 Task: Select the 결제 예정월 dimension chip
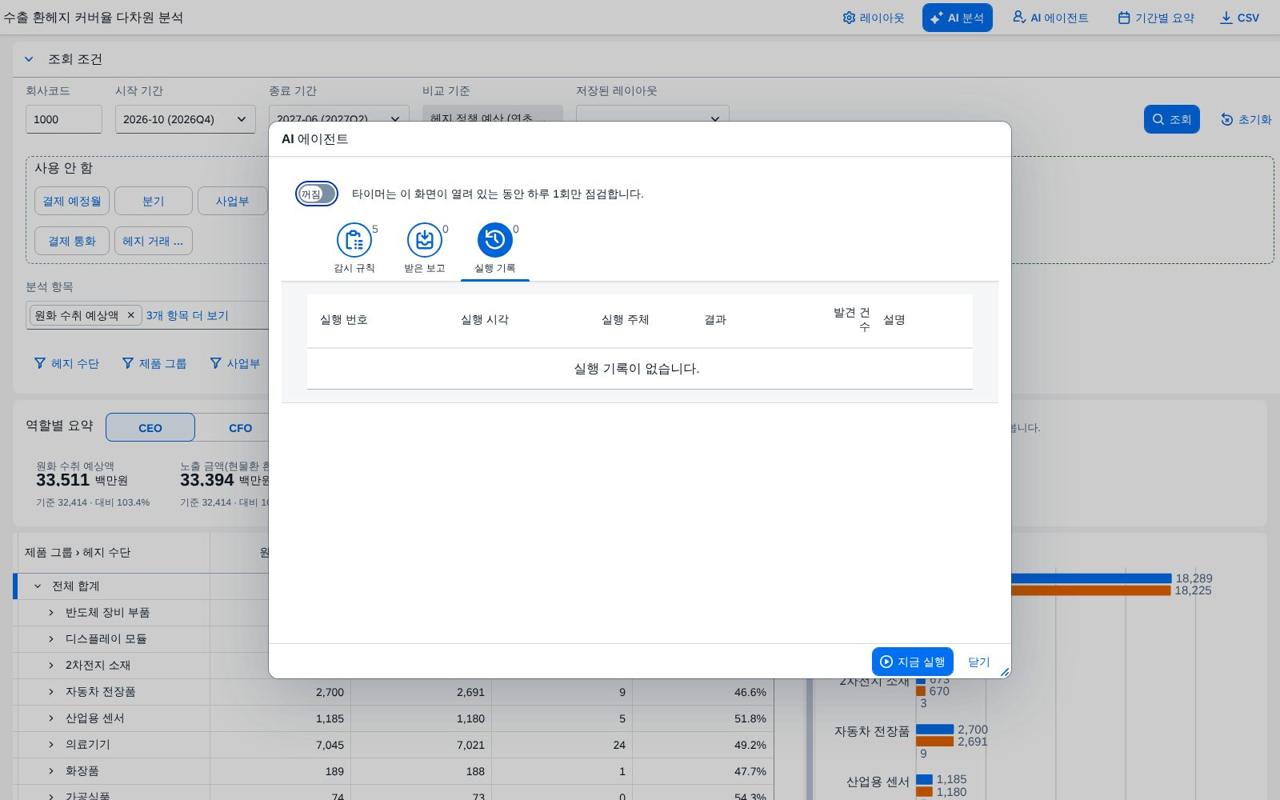(x=72, y=201)
